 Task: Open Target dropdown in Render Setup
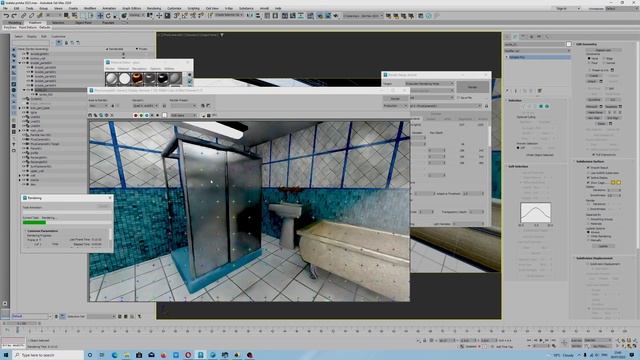coord(429,83)
